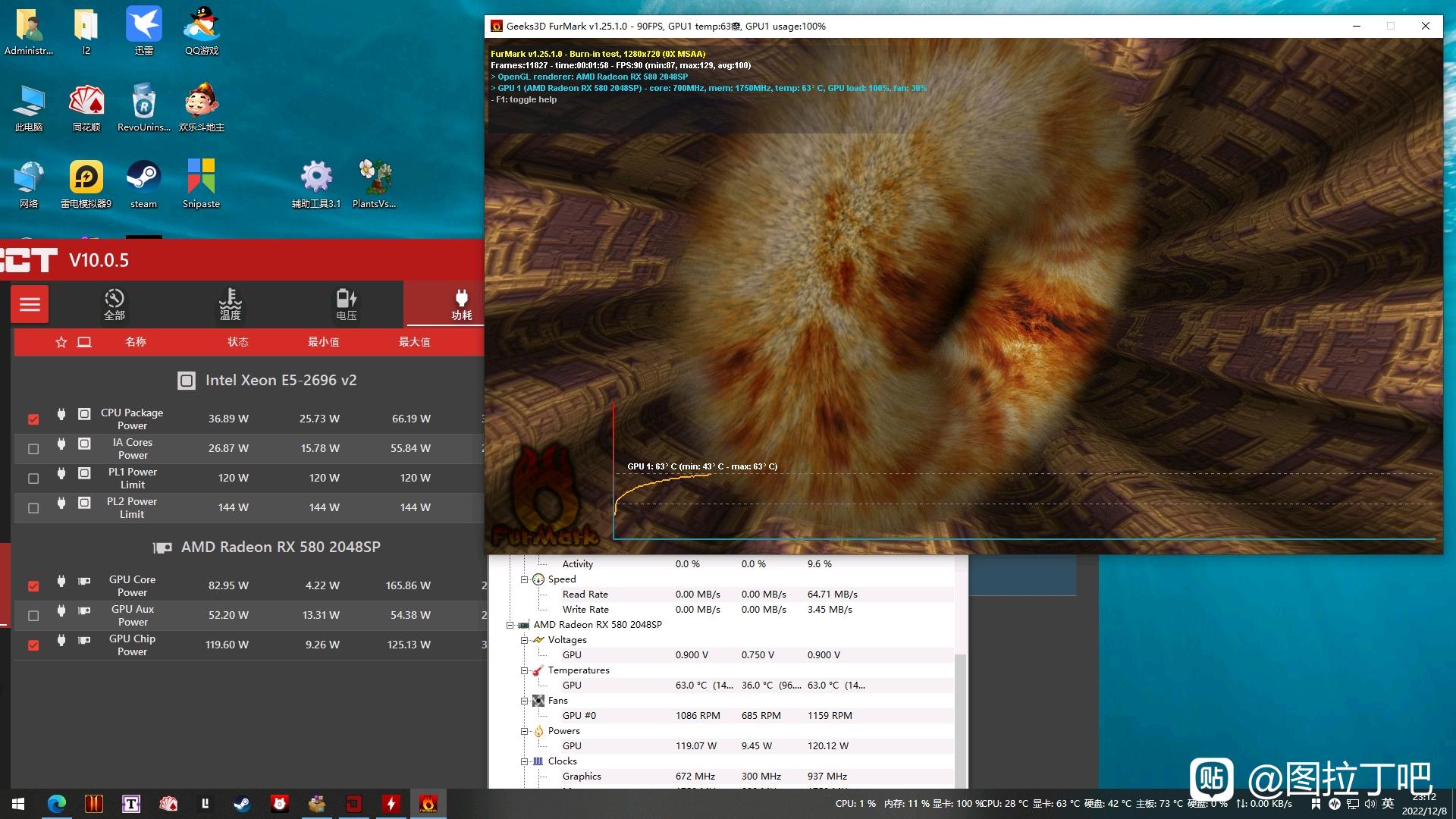This screenshot has height=819, width=1456.
Task: Open the I2 folder icon on desktop
Action: pyautogui.click(x=86, y=32)
